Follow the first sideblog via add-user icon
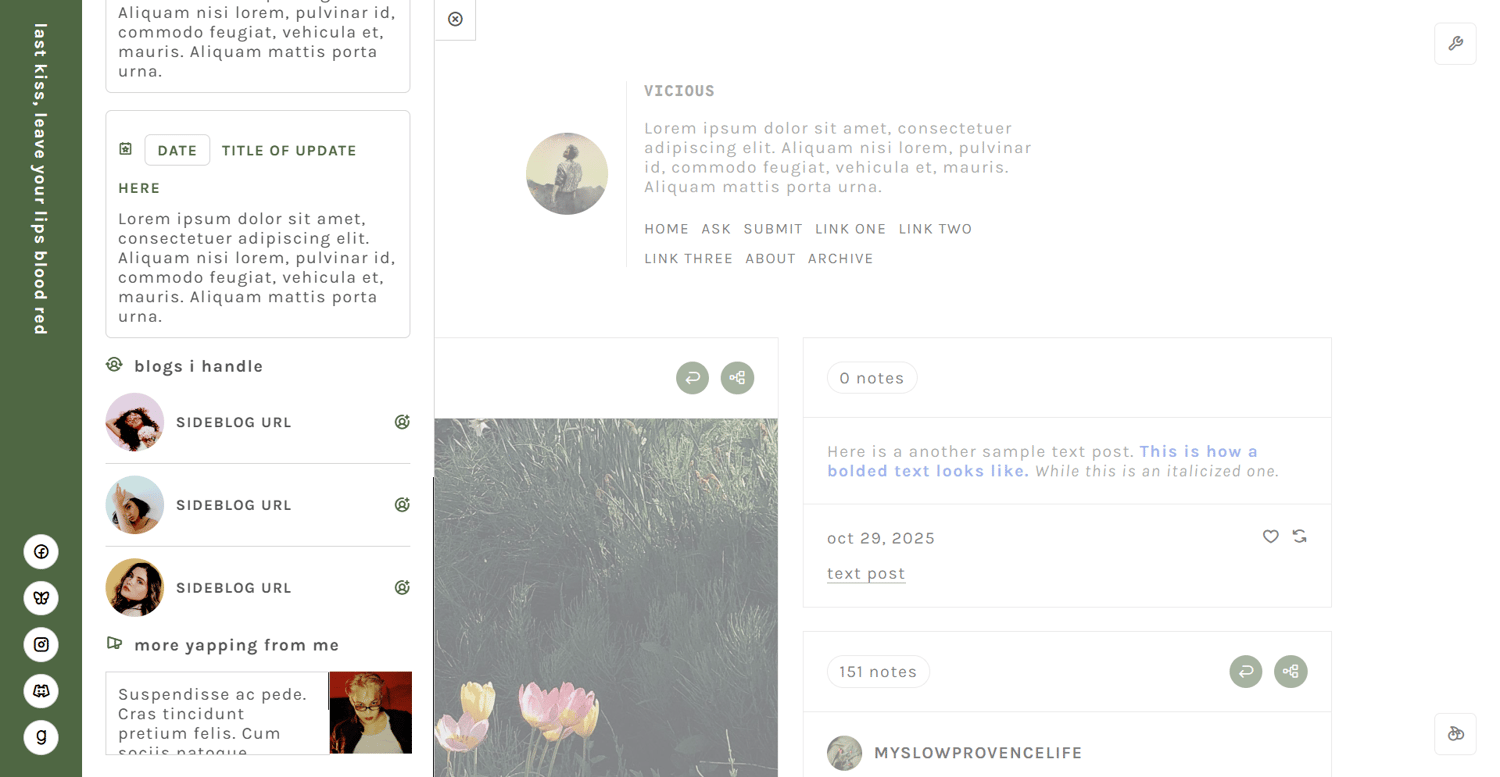Screen dimensions: 1500x777 coord(402,422)
